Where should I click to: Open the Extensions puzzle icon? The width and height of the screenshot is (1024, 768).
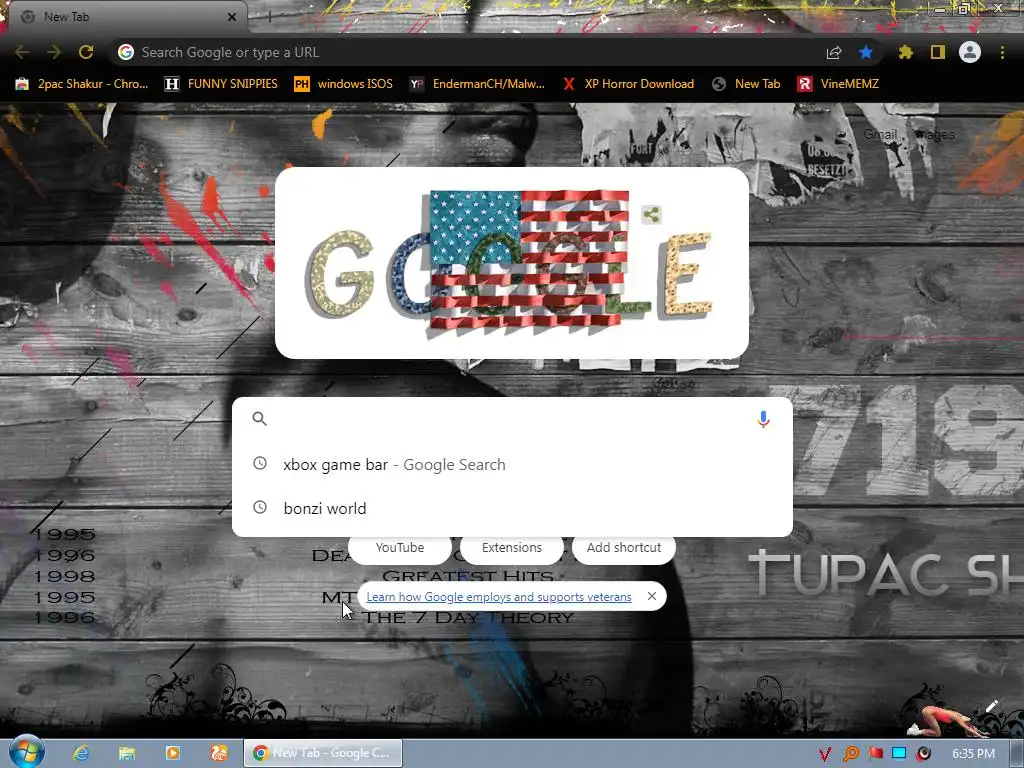[906, 52]
